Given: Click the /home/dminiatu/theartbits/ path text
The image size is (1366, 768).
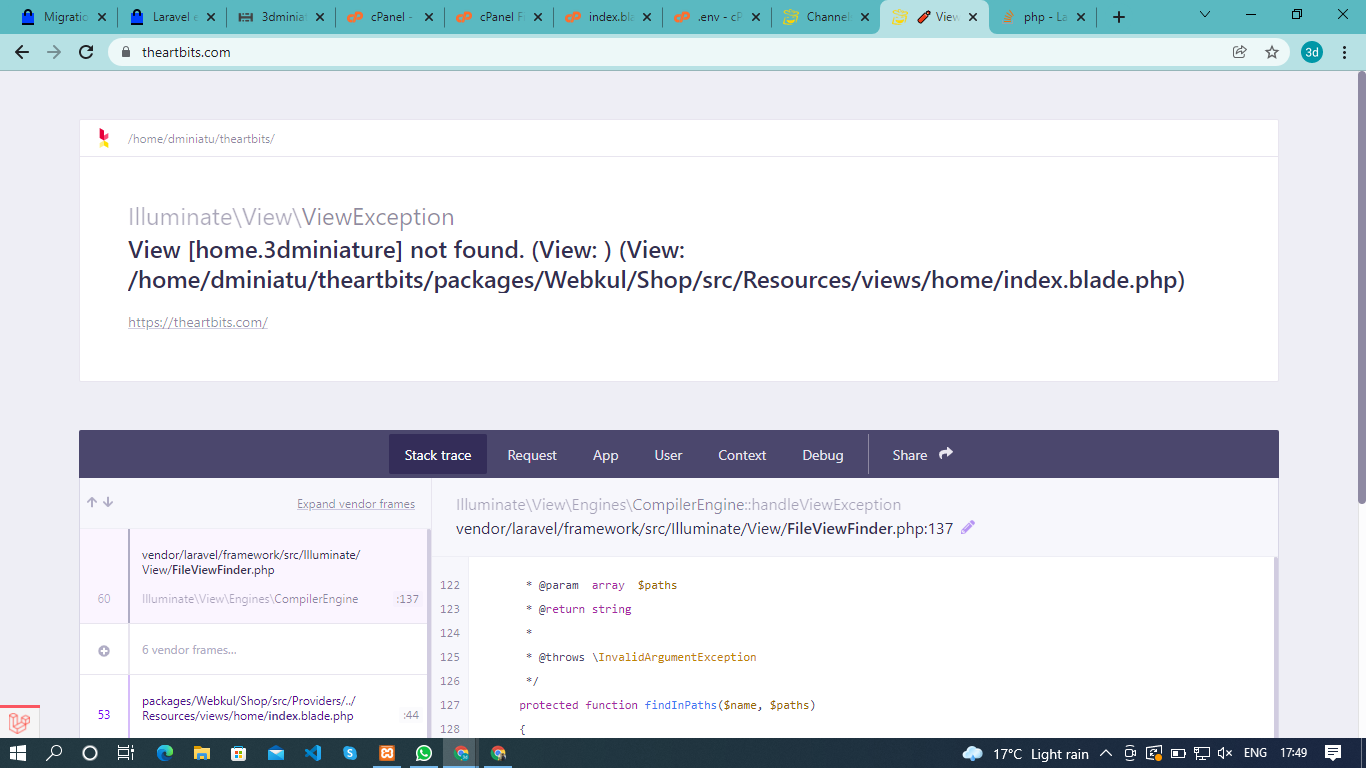Looking at the screenshot, I should tap(201, 139).
